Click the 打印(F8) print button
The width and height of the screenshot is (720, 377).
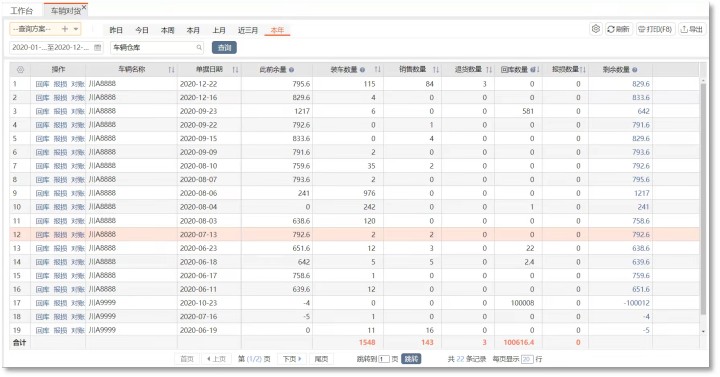(x=655, y=29)
